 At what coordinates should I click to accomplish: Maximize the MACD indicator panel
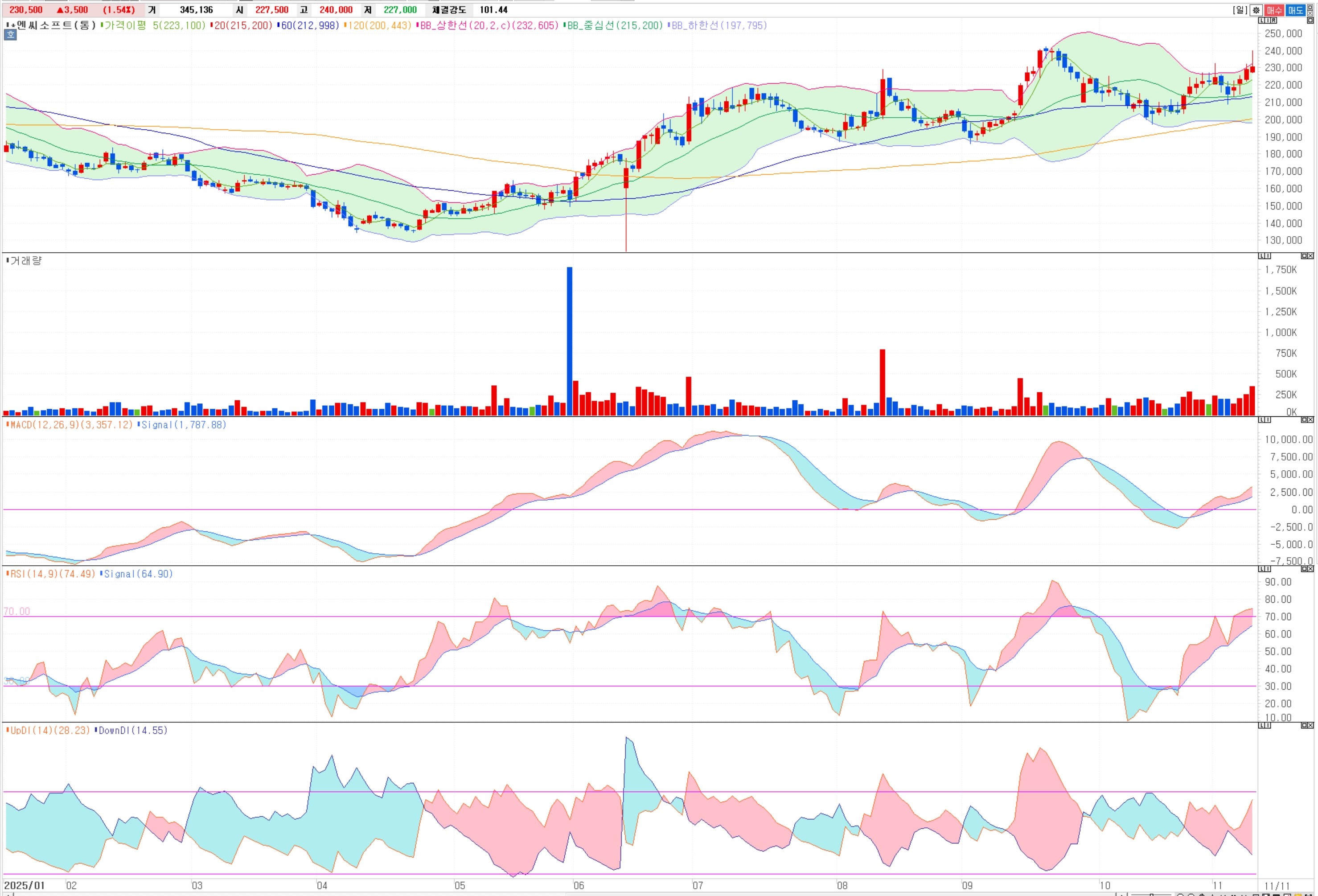pyautogui.click(x=1304, y=419)
